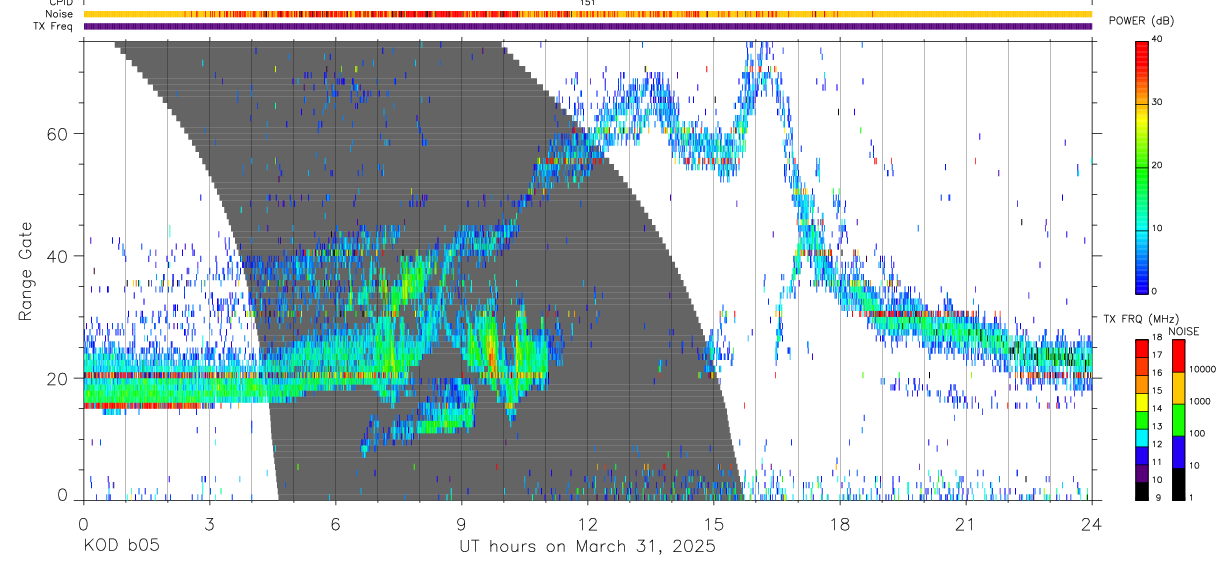Click the cyan 12–13 MHz TX FRQ swatch

tap(1142, 438)
